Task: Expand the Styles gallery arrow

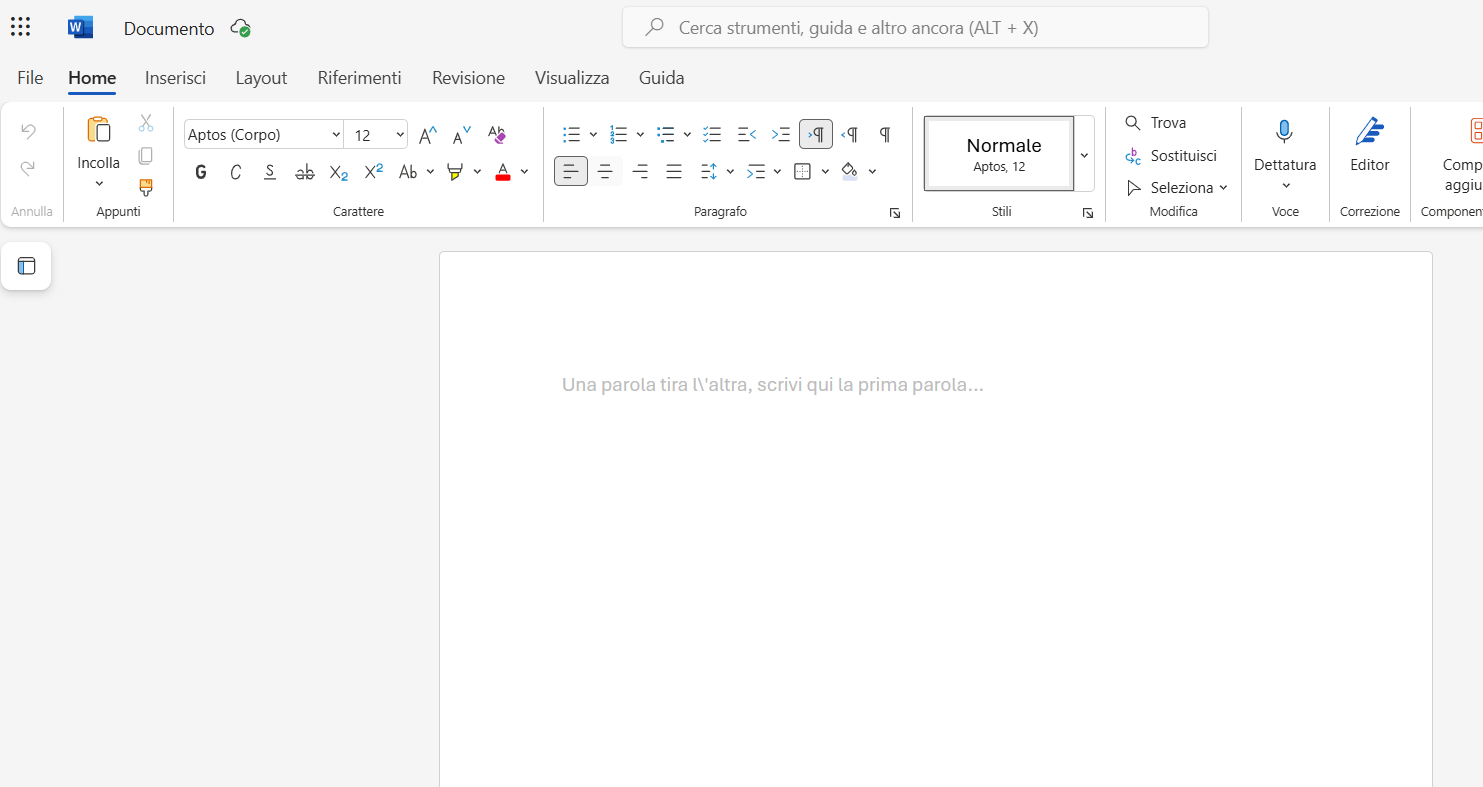Action: click(x=1084, y=154)
